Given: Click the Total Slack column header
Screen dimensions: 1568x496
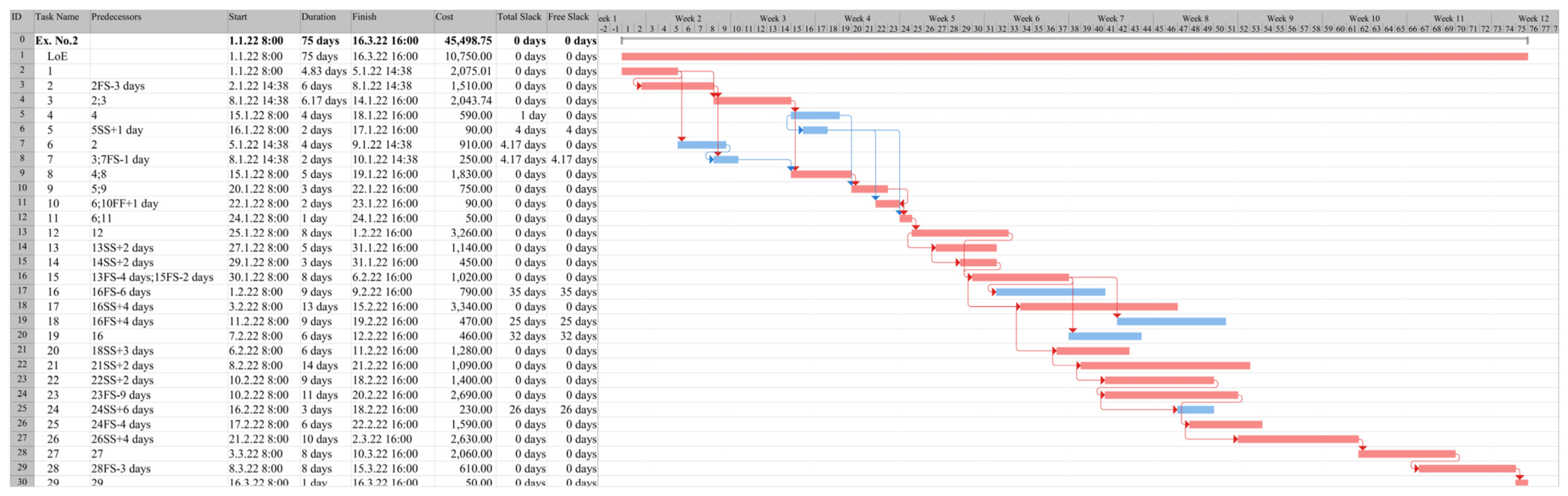Looking at the screenshot, I should [519, 17].
